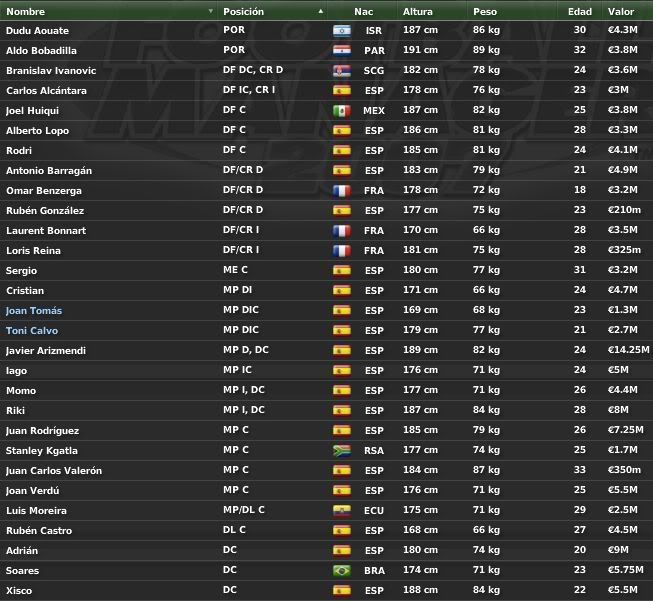
Task: Click the France flag icon for Loris Reina
Action: 342,251
